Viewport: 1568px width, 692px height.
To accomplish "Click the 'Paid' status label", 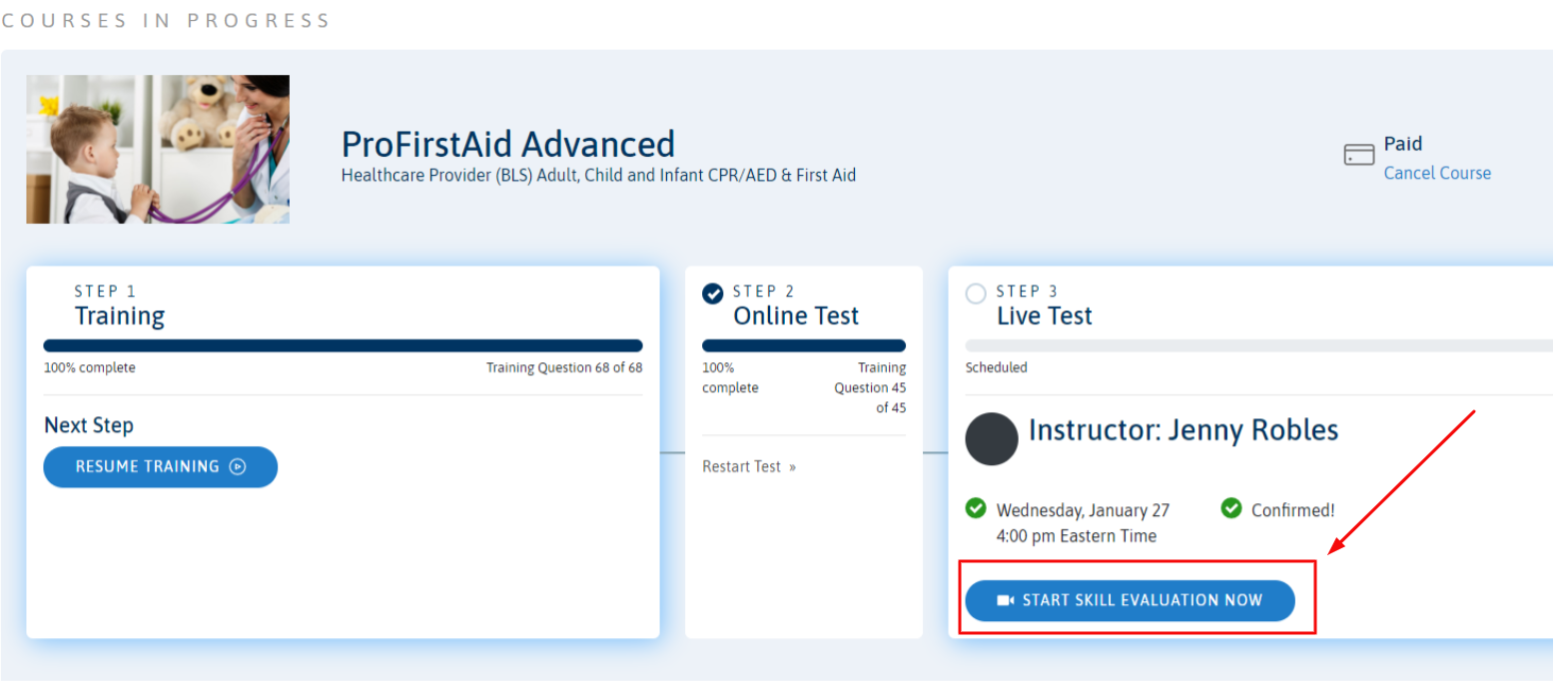I will click(x=1403, y=144).
